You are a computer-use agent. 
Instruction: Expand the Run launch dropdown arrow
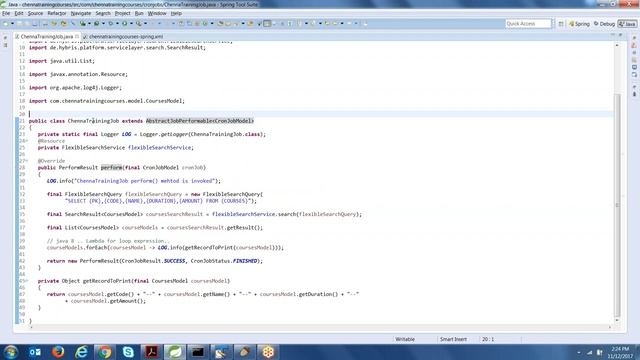131,24
